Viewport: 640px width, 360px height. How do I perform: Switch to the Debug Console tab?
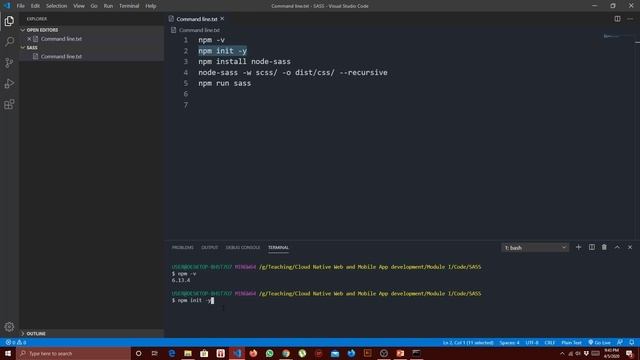pos(242,247)
